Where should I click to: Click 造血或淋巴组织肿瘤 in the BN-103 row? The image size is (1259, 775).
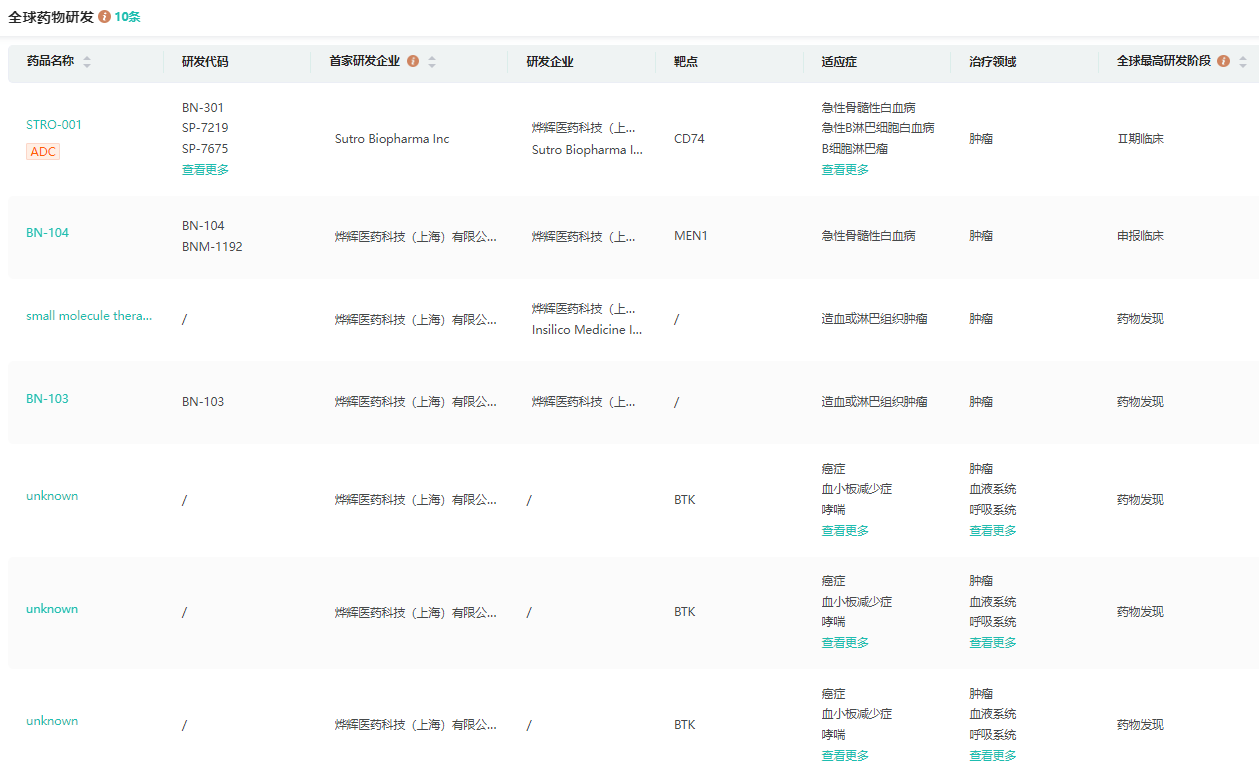874,402
